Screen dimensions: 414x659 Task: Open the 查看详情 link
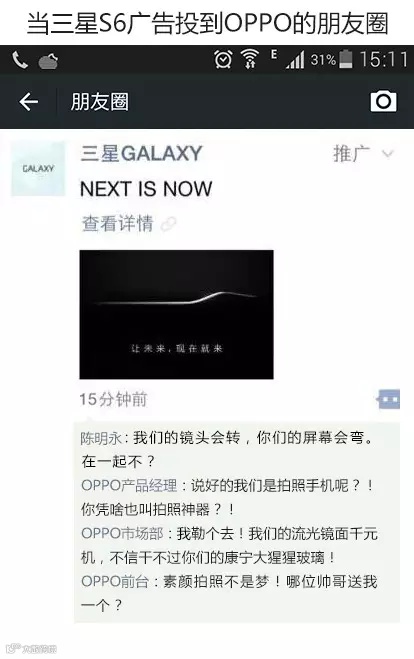tap(118, 224)
